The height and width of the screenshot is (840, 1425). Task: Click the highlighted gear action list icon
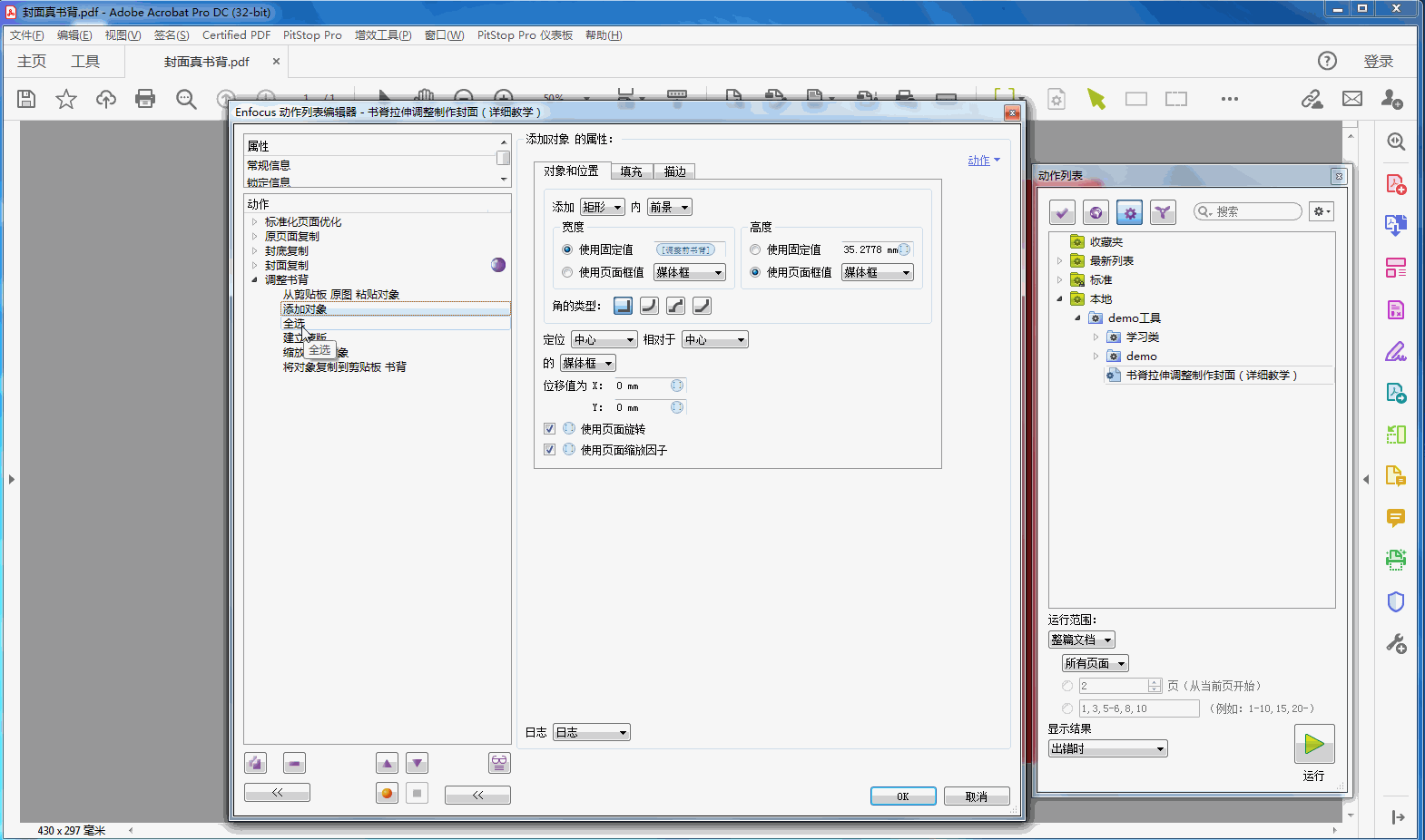pos(1129,212)
